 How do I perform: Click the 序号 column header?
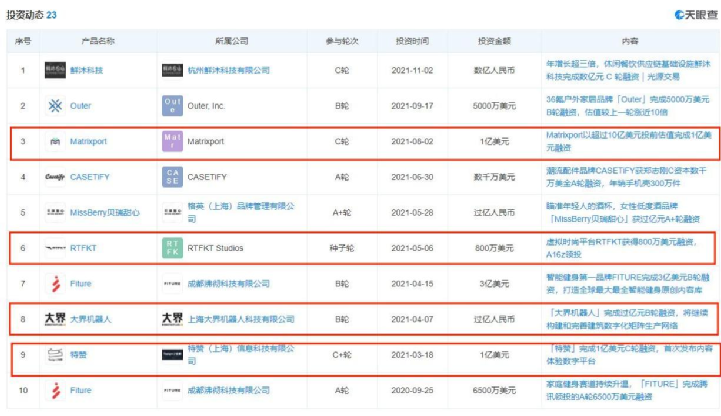click(x=23, y=41)
